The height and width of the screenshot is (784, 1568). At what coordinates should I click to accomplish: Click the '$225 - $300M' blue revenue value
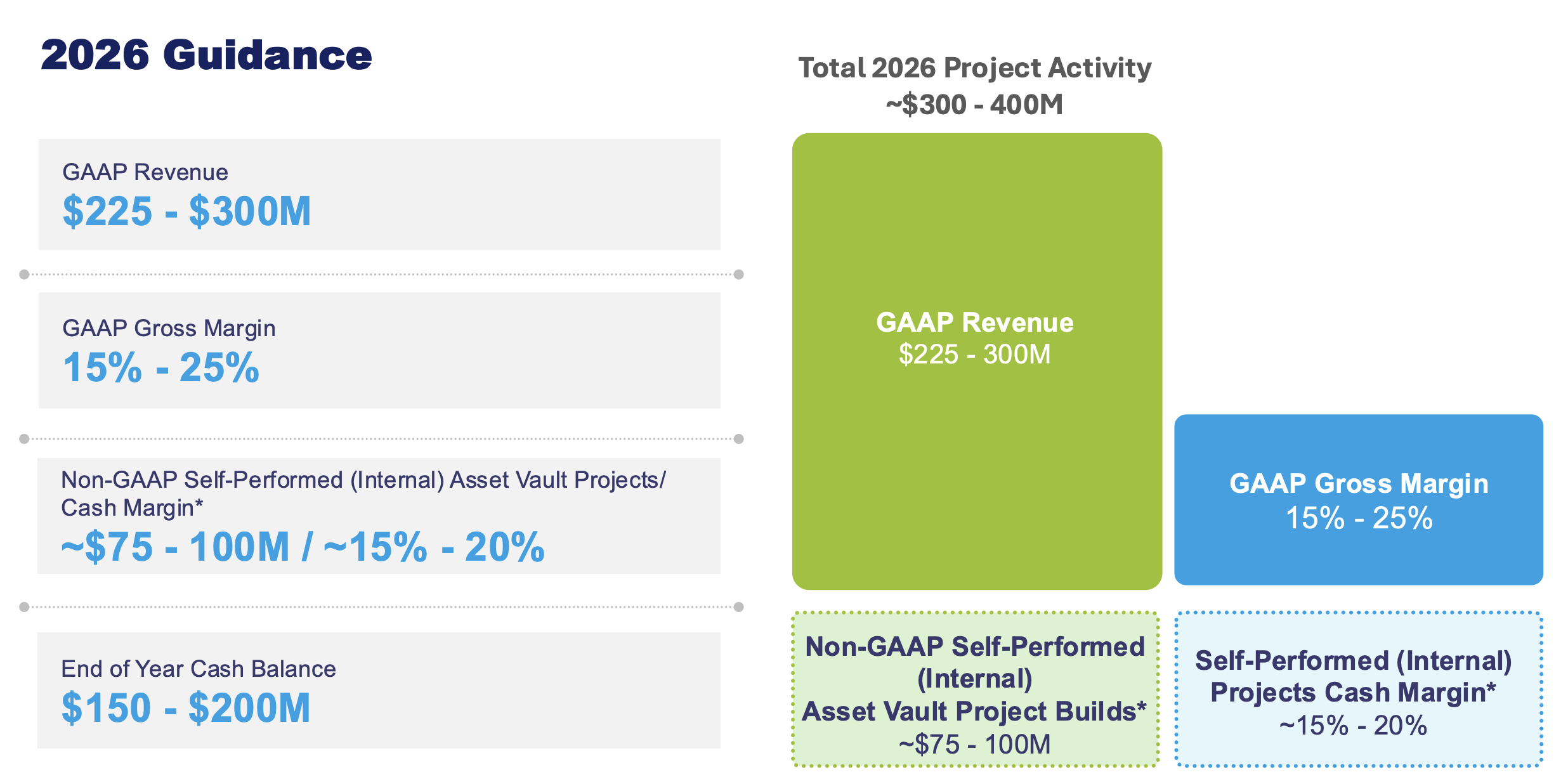point(187,211)
